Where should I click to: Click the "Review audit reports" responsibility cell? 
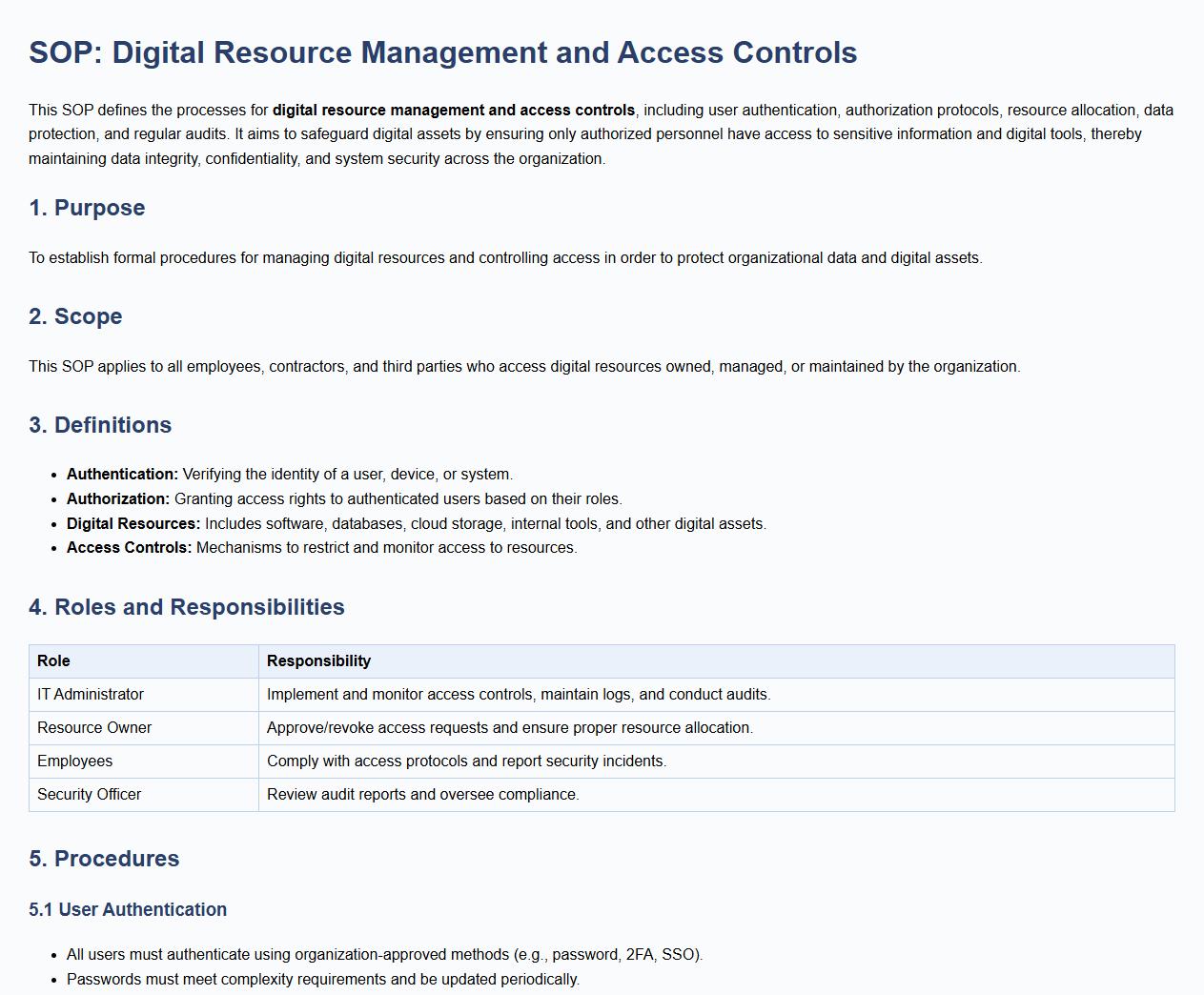pos(422,795)
